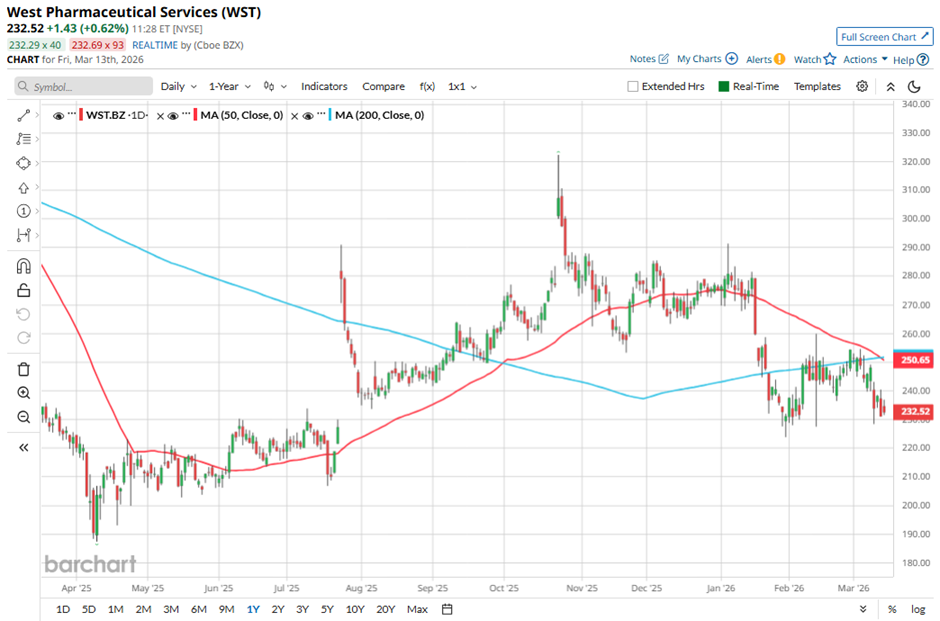Select the 5Y time range
The height and width of the screenshot is (621, 940).
(327, 609)
